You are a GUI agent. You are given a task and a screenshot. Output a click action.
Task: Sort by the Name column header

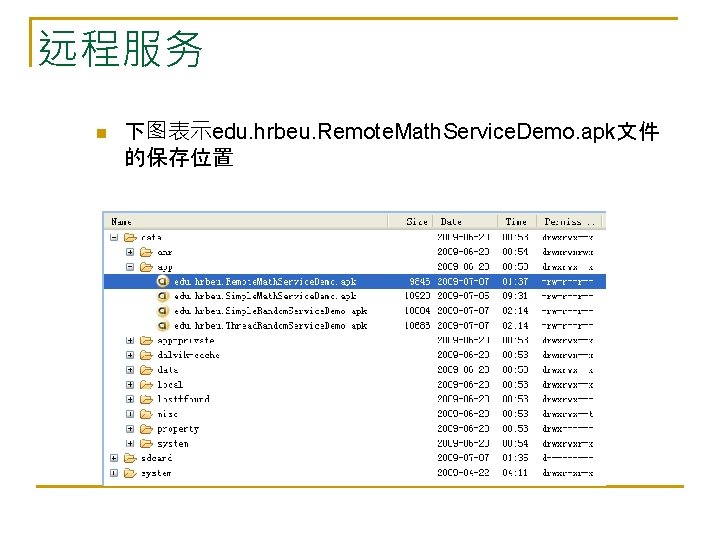click(246, 221)
